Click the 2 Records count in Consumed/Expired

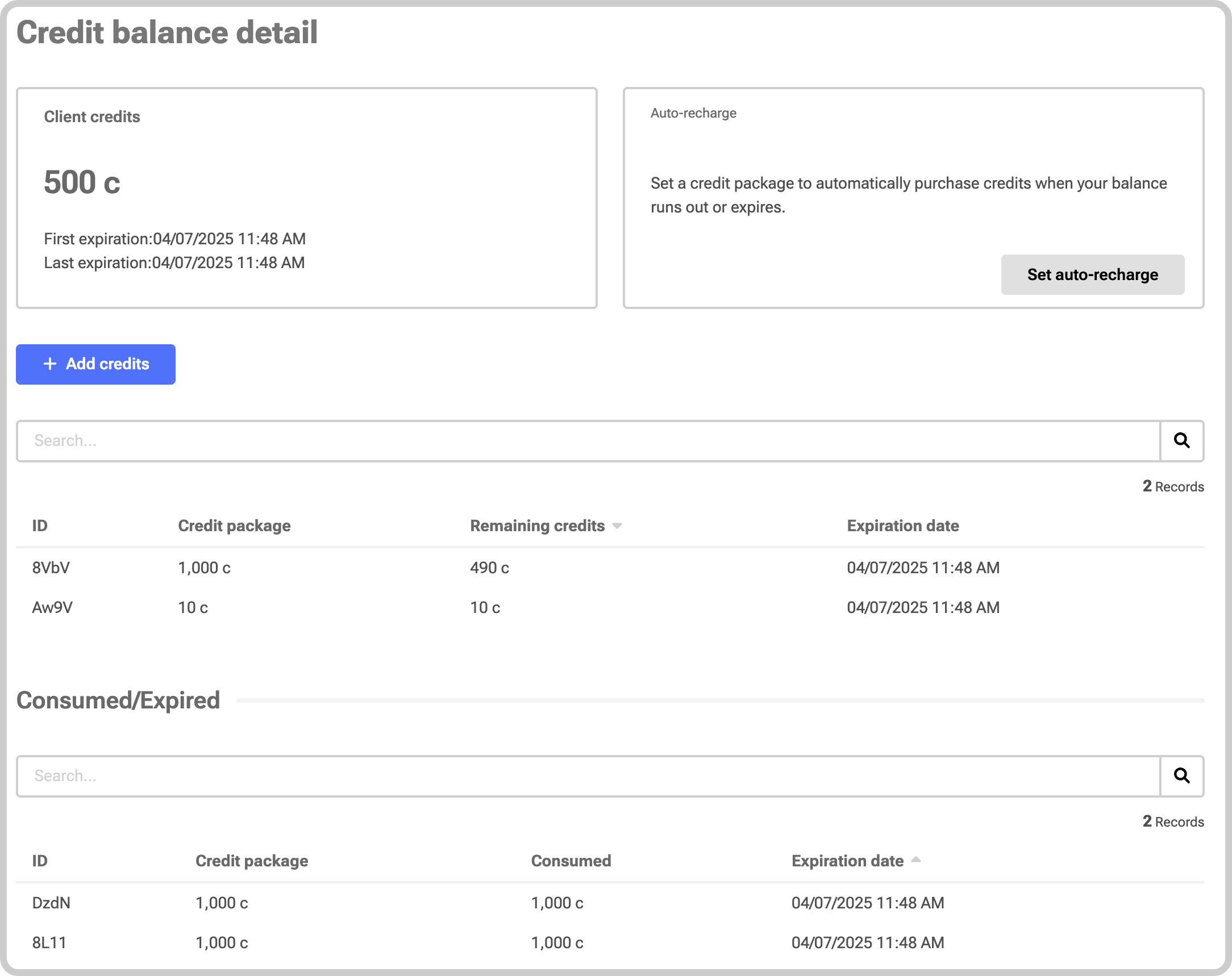tap(1173, 821)
